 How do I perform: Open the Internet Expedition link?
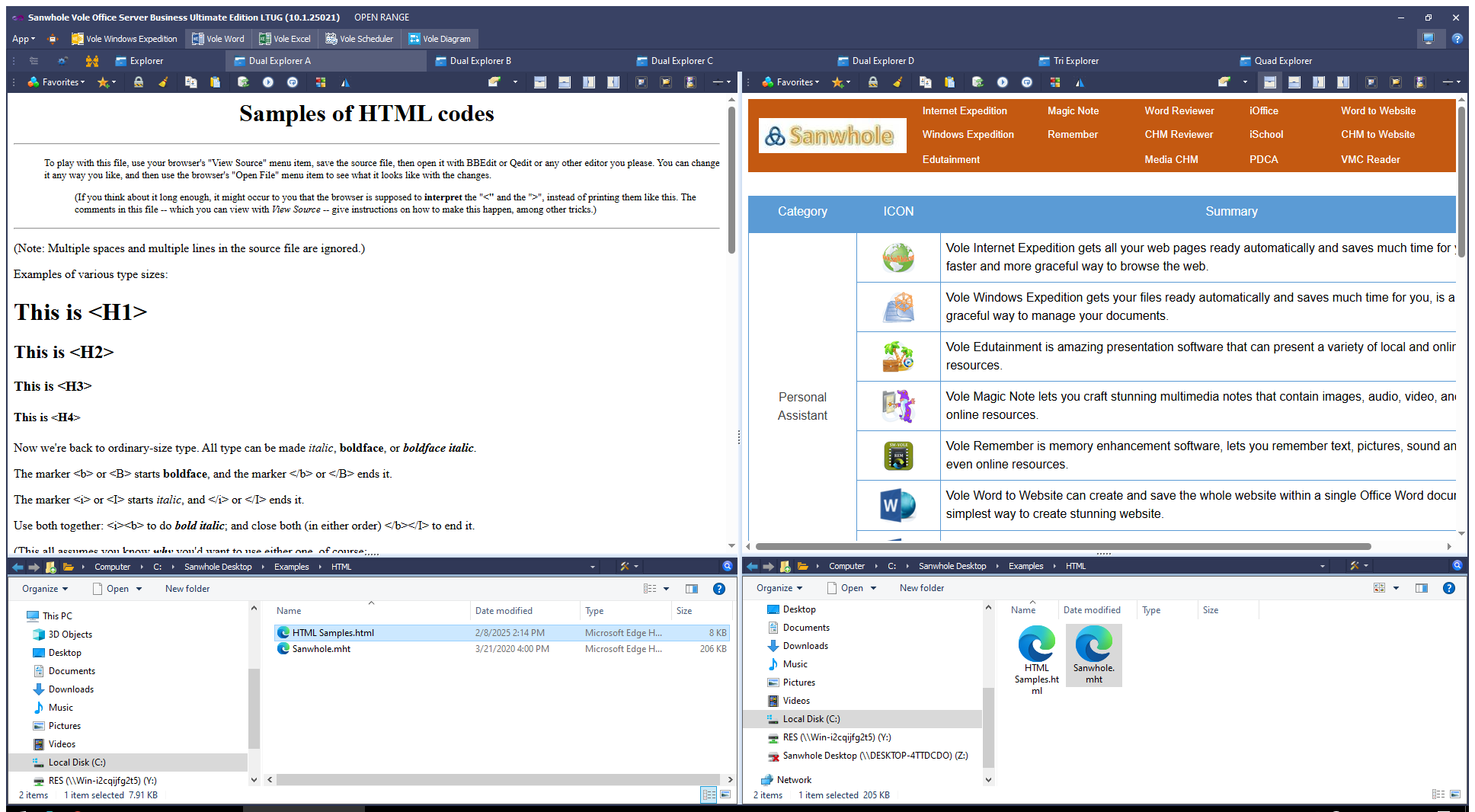pyautogui.click(x=965, y=111)
